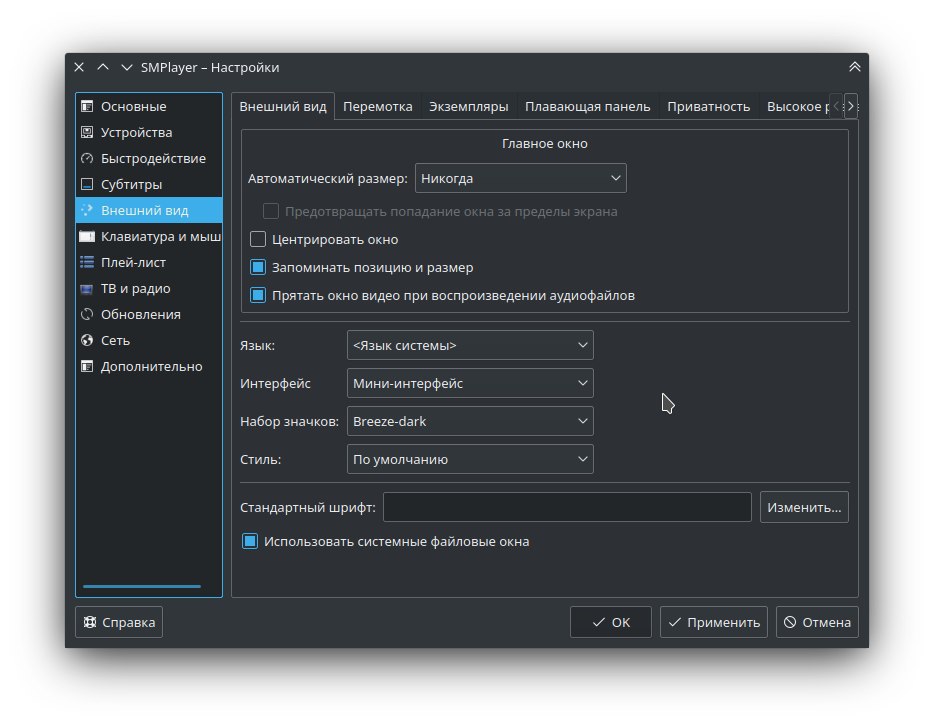Screen dimensions: 934x725
Task: Select the Обновления refresh icon
Action: pyautogui.click(x=87, y=315)
